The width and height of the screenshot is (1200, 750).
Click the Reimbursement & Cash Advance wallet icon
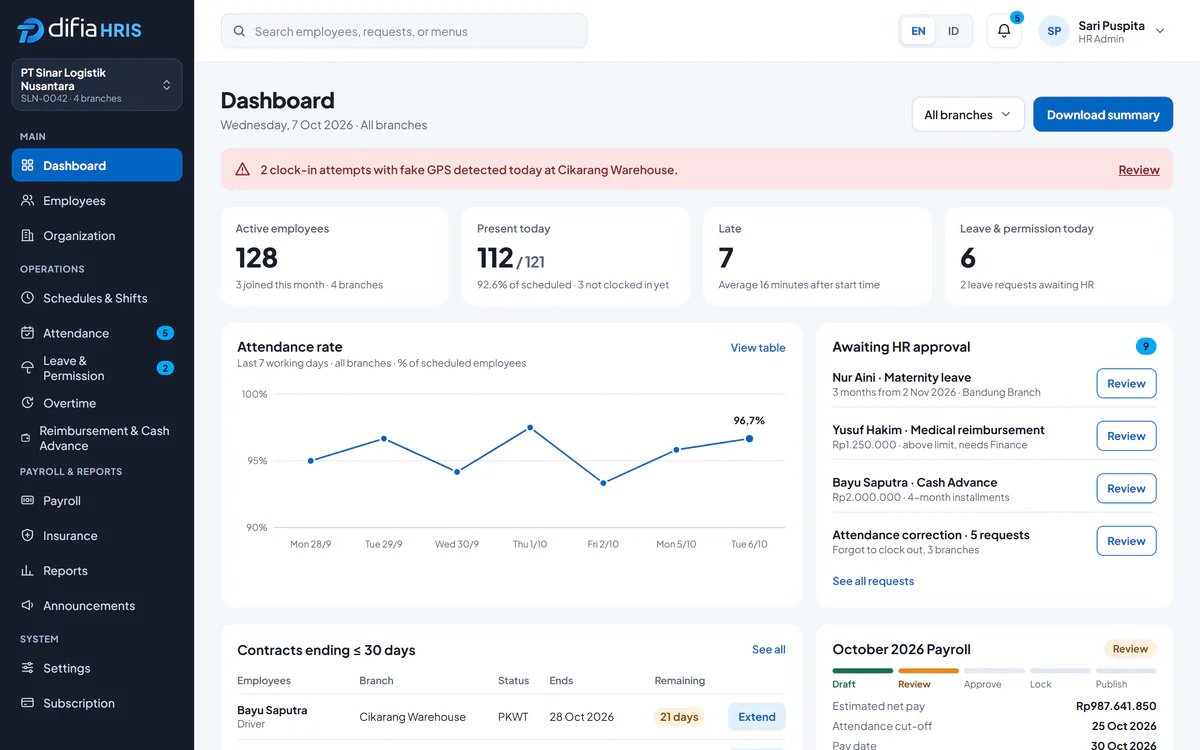click(x=26, y=438)
